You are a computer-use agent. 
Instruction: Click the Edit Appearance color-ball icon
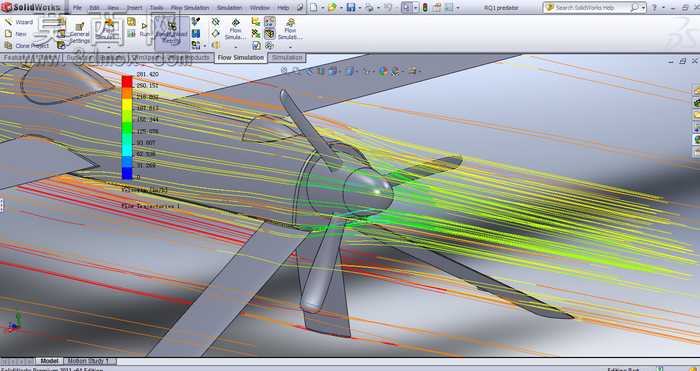pyautogui.click(x=383, y=71)
